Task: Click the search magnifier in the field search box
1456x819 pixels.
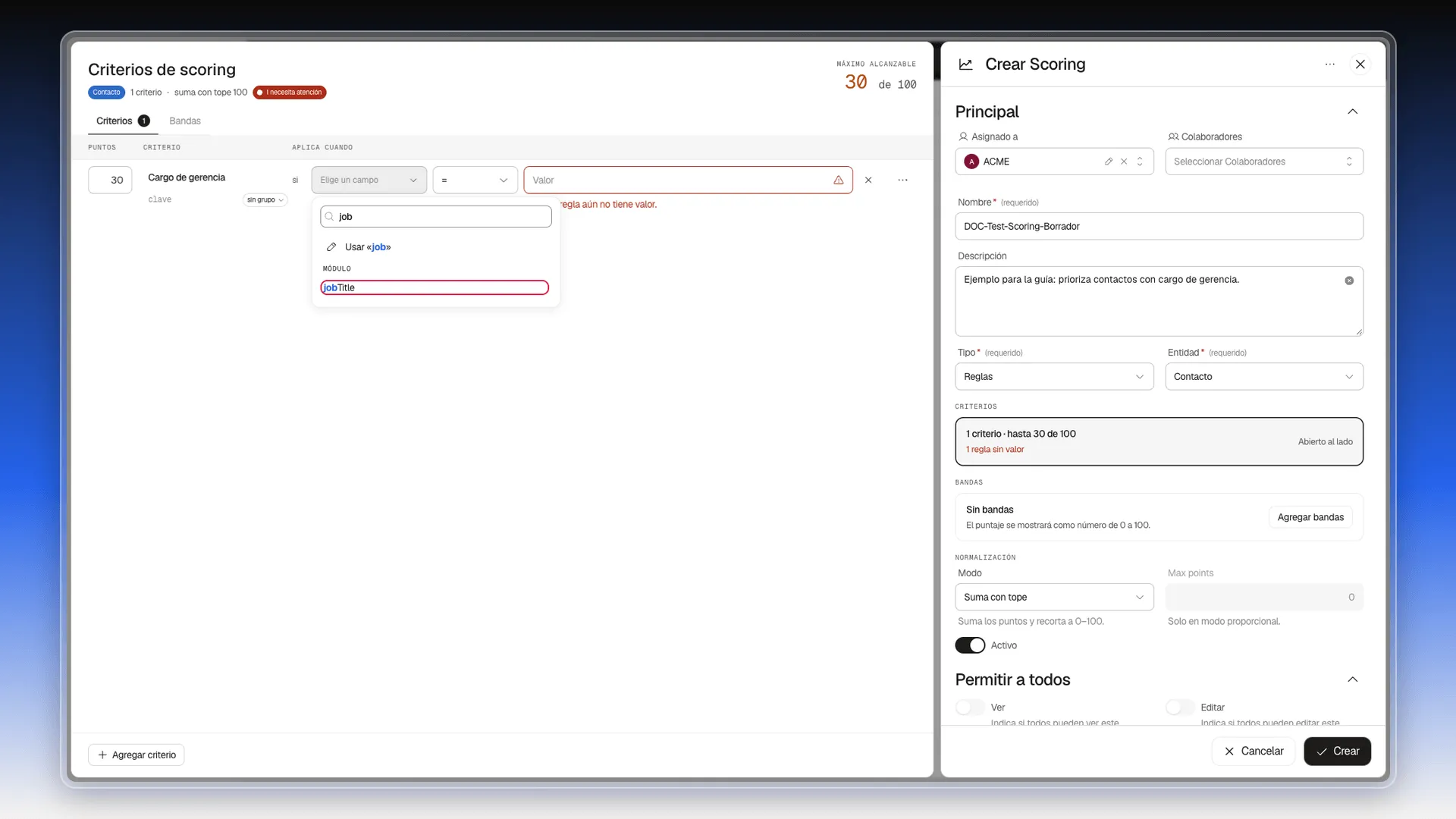Action: [329, 217]
